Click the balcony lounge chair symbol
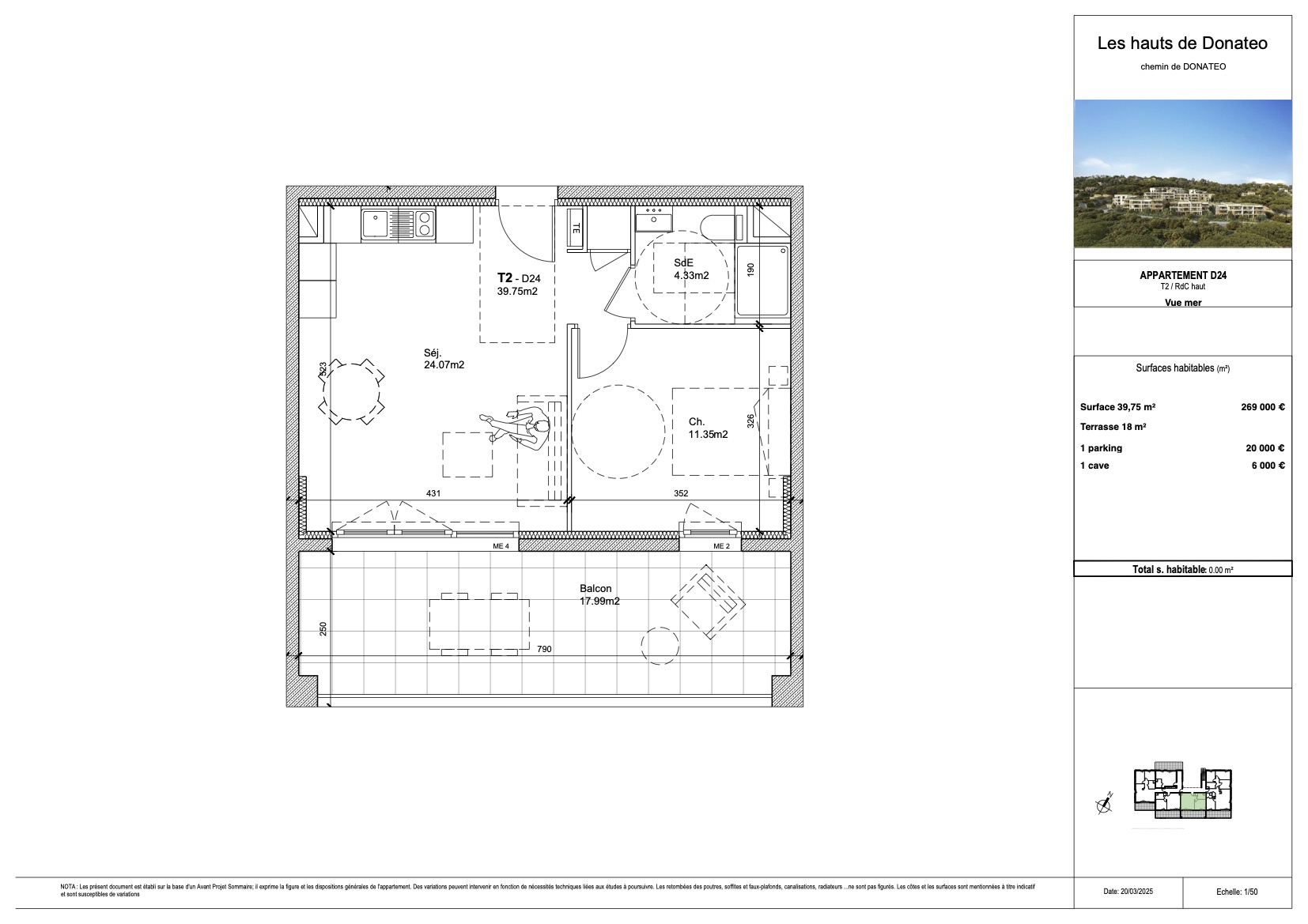Image resolution: width=1308 pixels, height=924 pixels. pos(708,602)
